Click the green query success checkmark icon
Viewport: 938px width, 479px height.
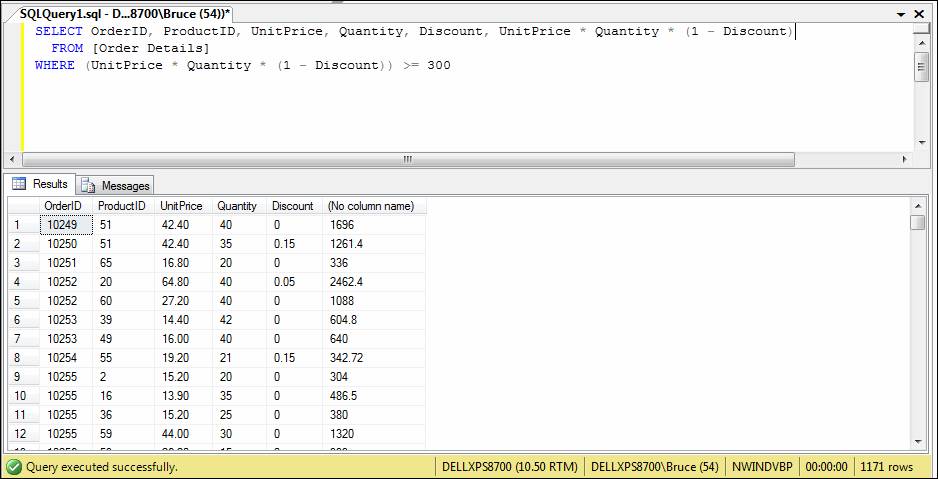coord(13,467)
